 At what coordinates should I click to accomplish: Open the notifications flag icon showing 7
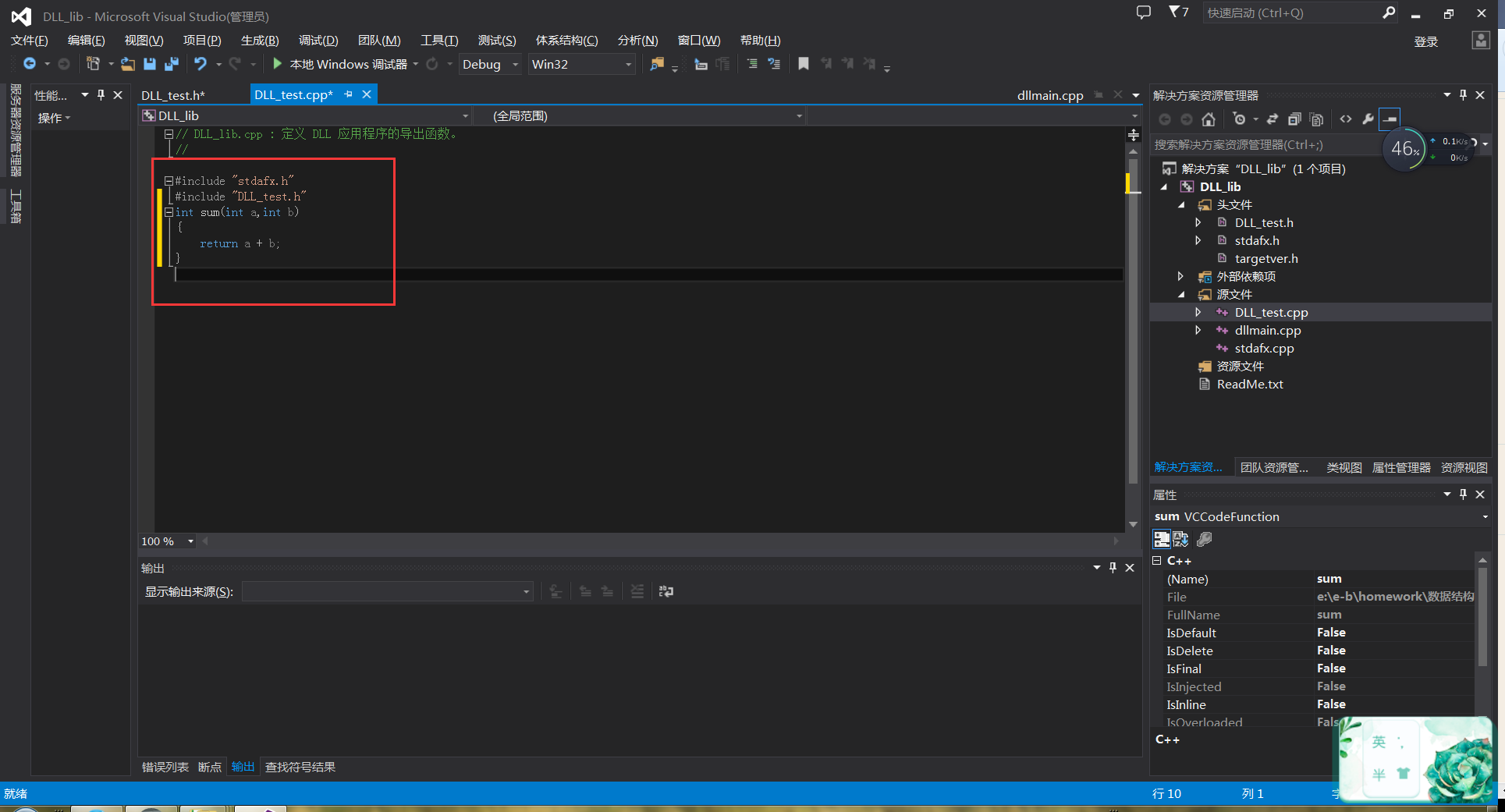coord(1178,12)
